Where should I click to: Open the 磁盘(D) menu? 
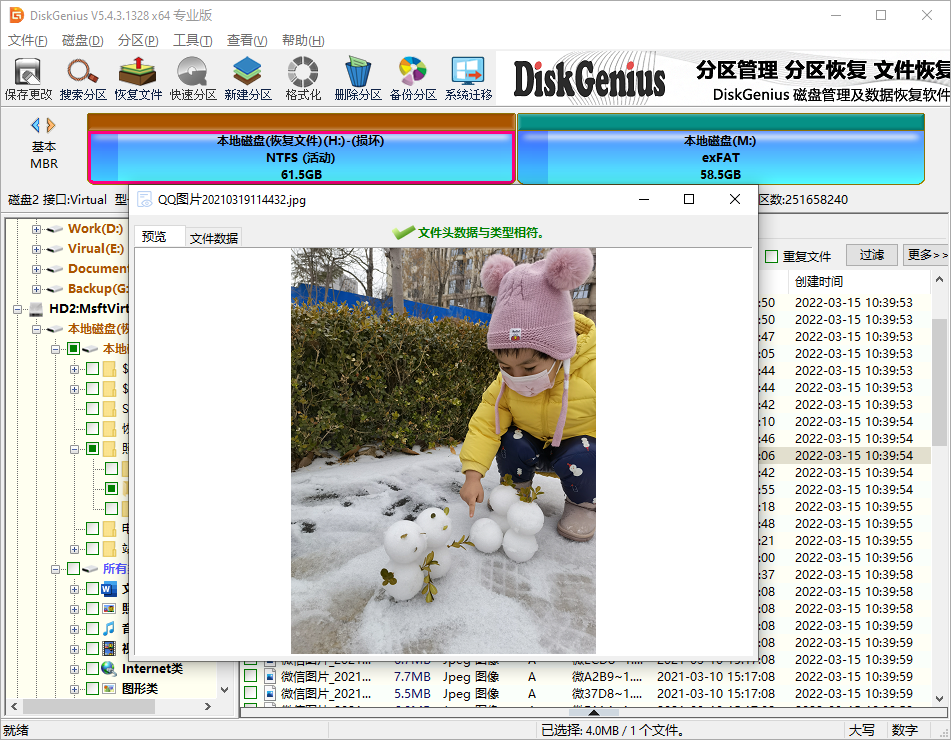82,41
